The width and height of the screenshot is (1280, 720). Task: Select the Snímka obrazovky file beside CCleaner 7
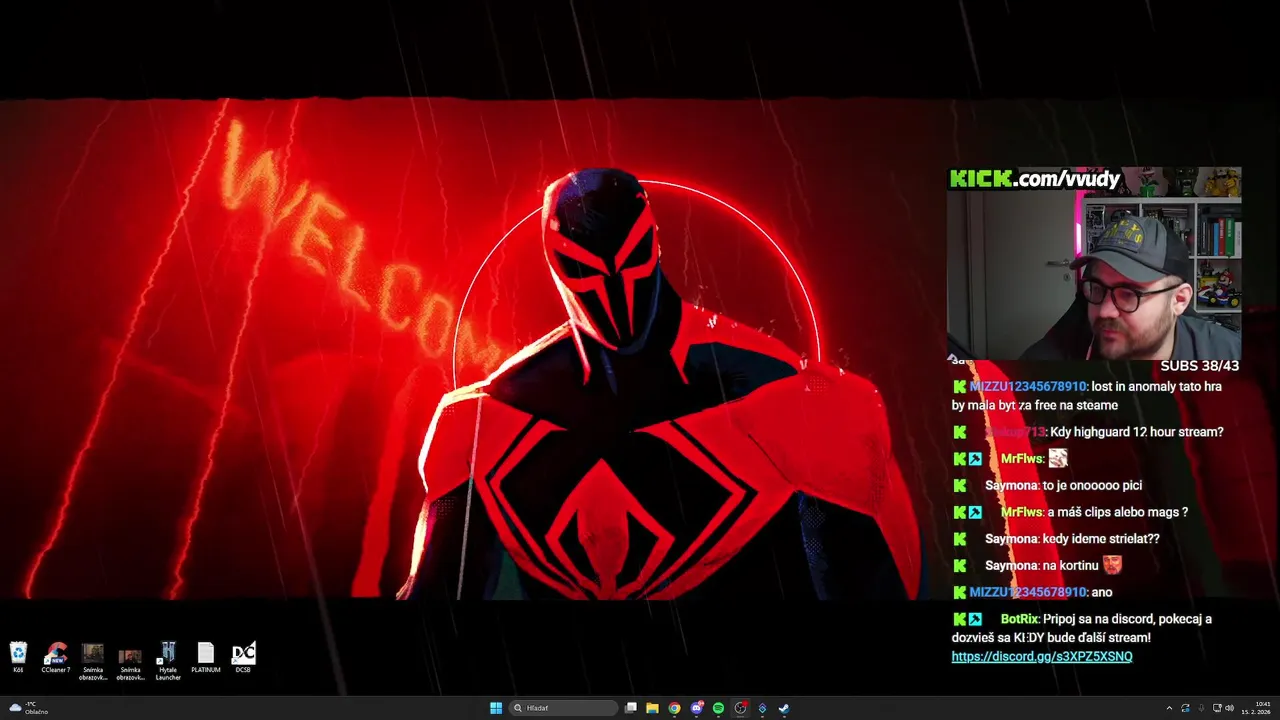pyautogui.click(x=93, y=660)
